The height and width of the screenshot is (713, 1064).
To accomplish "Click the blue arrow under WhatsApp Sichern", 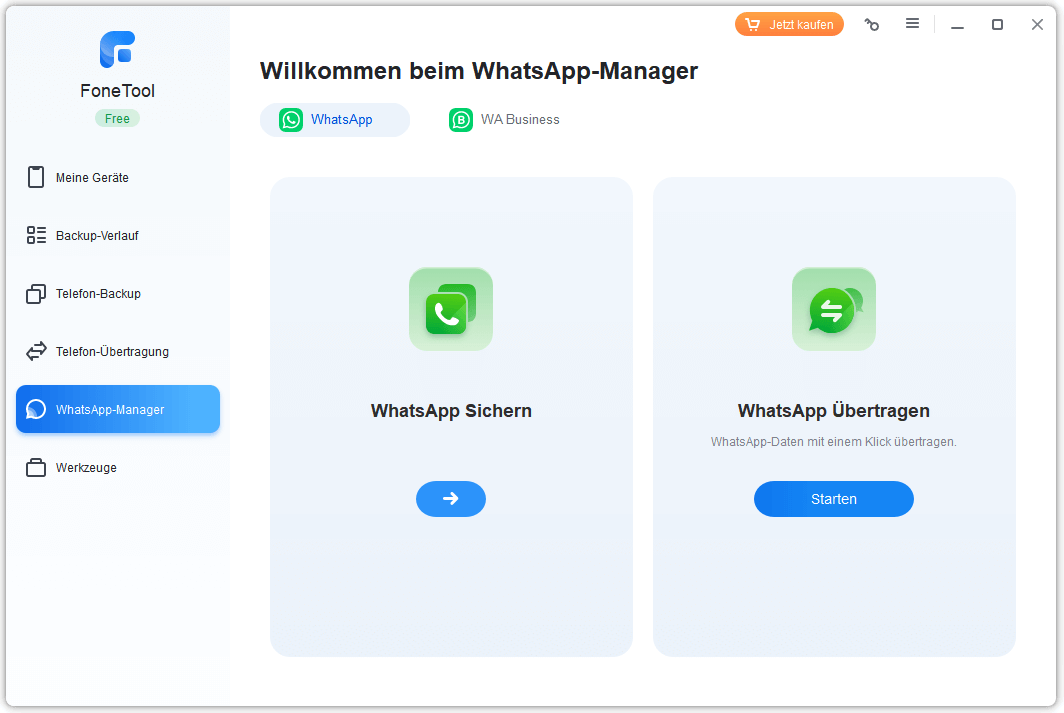I will click(x=451, y=499).
